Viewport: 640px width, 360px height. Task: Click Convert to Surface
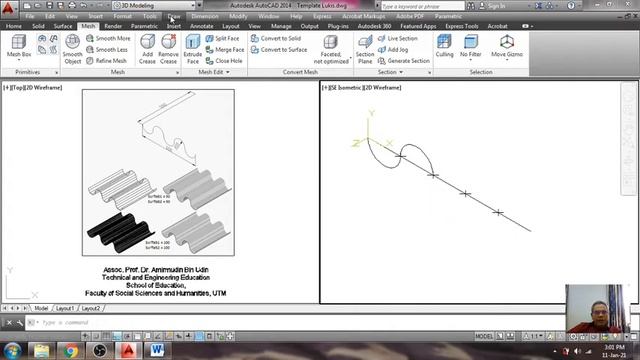point(279,49)
